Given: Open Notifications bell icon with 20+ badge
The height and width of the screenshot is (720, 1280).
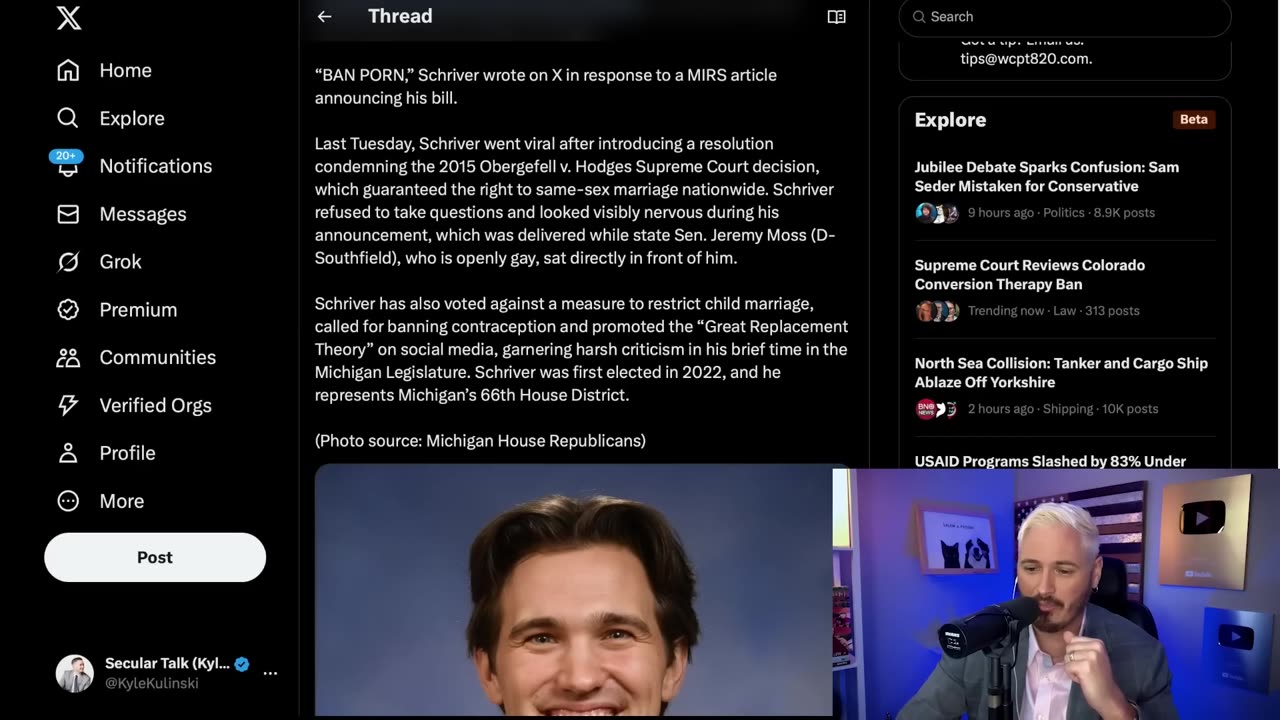Looking at the screenshot, I should (68, 166).
